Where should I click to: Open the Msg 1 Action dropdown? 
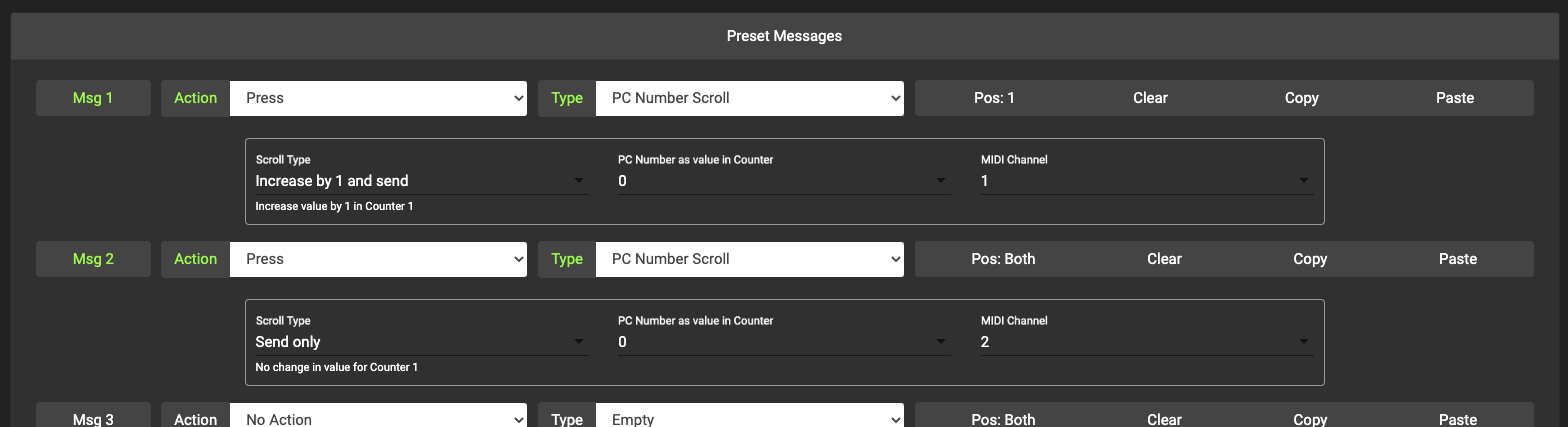378,98
